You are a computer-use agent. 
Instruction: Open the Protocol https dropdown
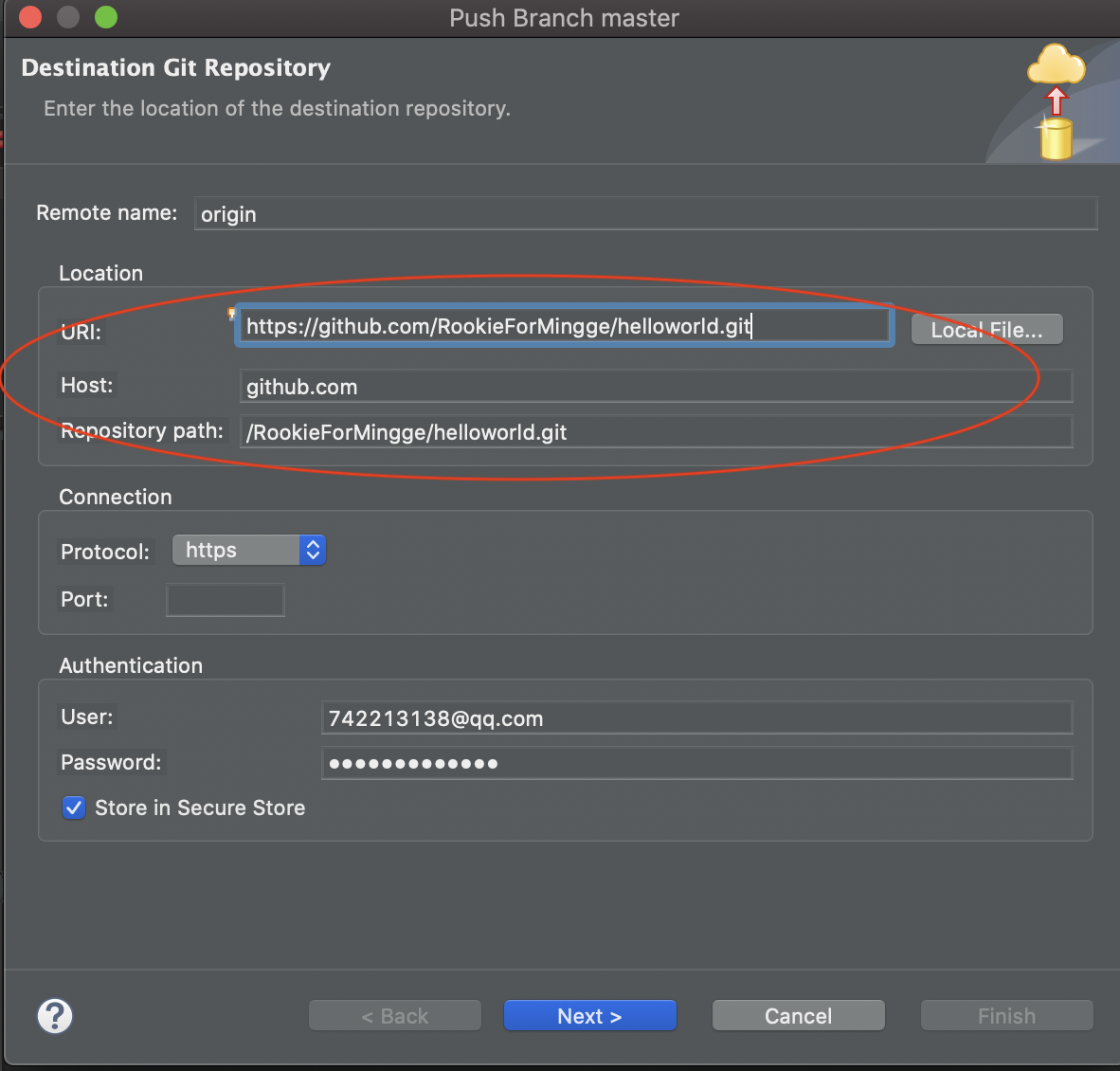(x=248, y=550)
